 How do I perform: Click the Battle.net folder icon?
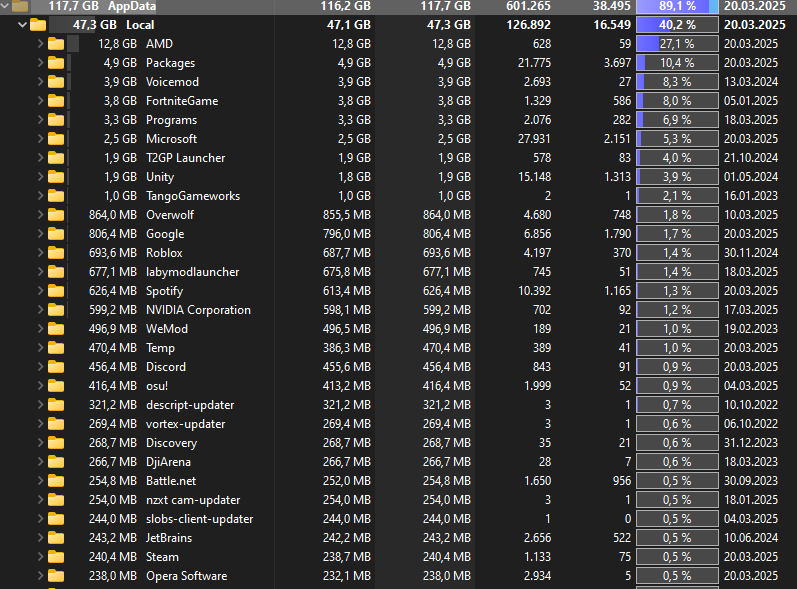(56, 481)
